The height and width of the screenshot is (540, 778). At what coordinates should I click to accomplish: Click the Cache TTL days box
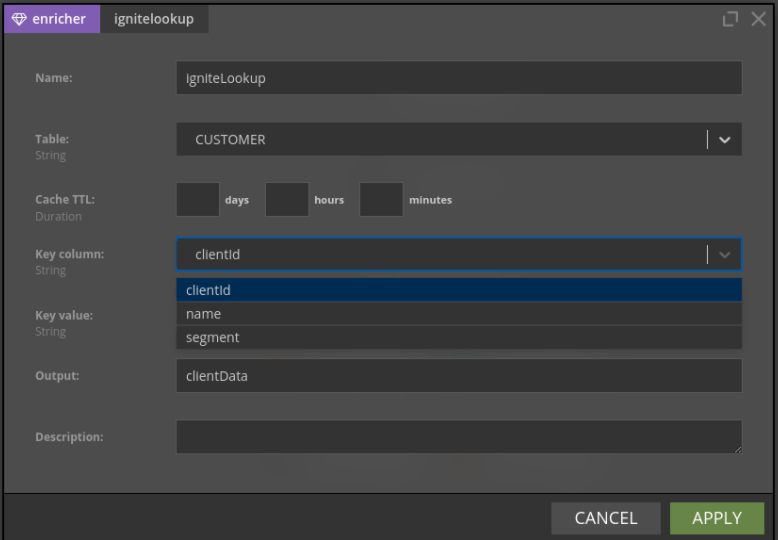198,200
